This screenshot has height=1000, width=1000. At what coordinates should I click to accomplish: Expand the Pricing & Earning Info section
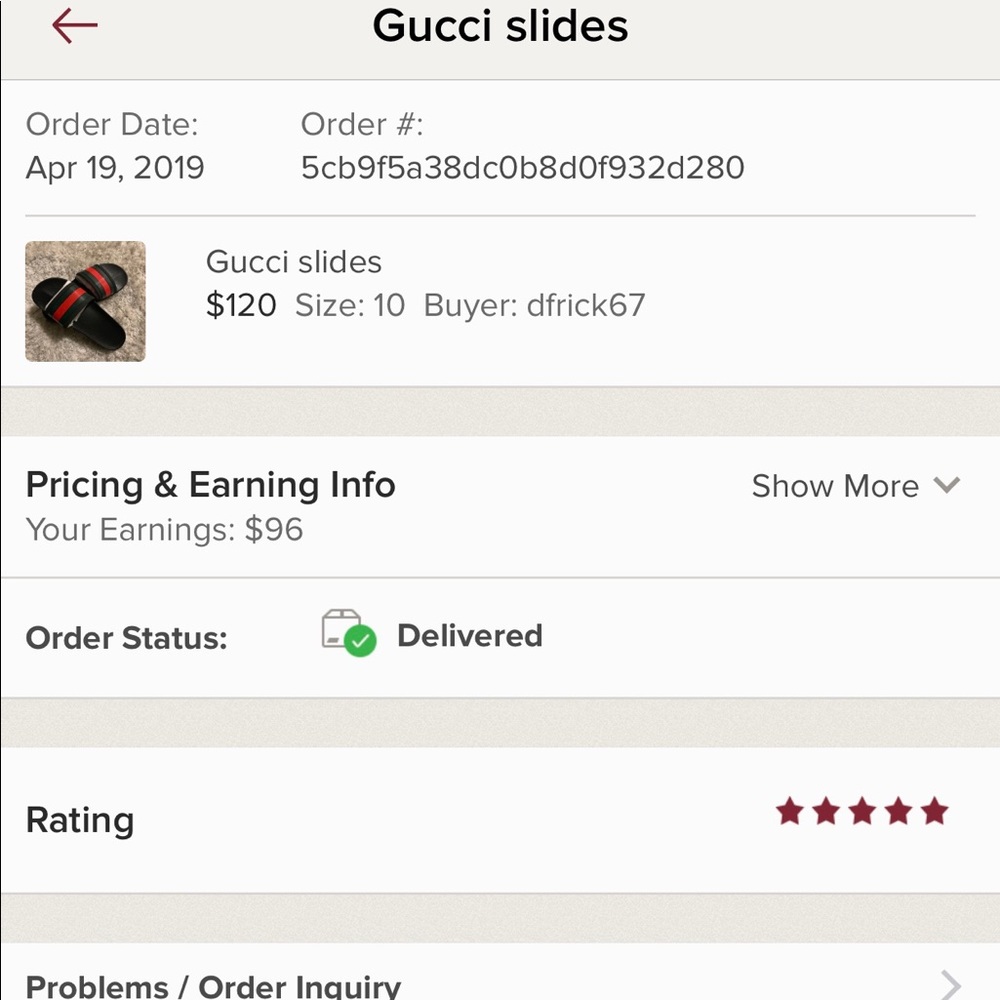210,485
